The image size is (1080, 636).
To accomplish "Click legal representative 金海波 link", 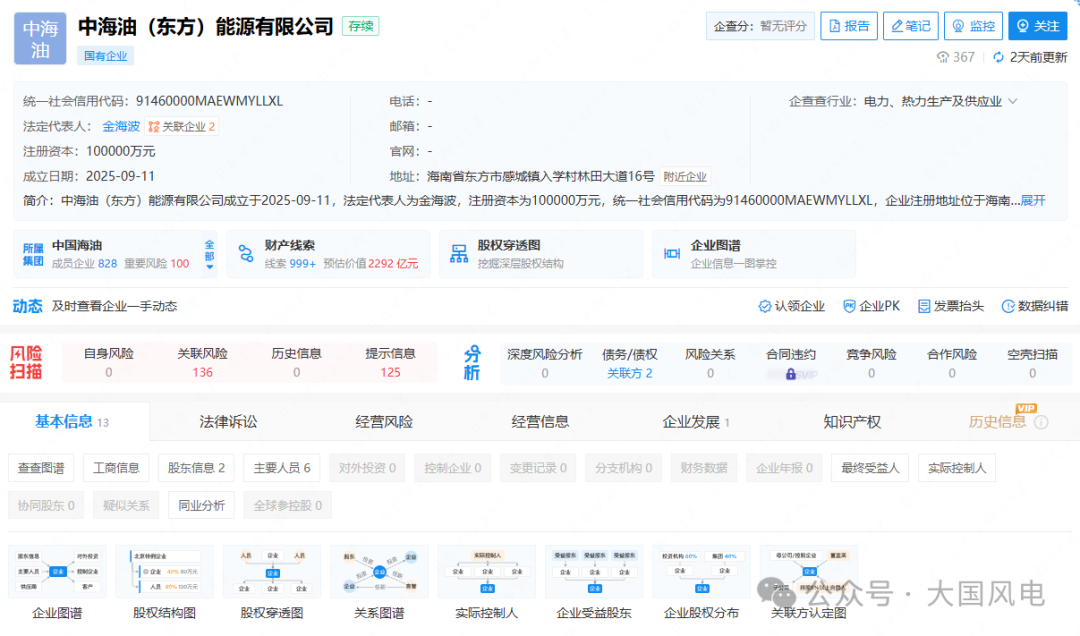I will pyautogui.click(x=121, y=126).
